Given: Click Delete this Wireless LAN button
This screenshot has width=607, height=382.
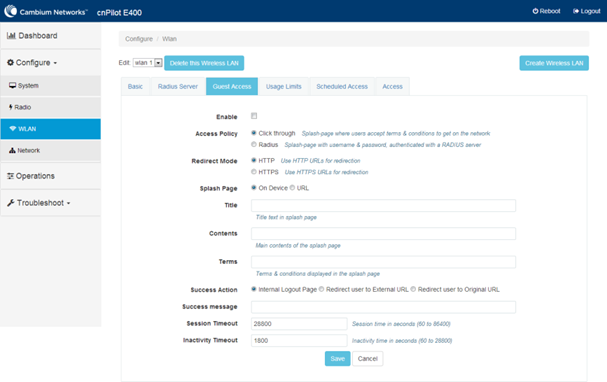Looking at the screenshot, I should click(204, 63).
